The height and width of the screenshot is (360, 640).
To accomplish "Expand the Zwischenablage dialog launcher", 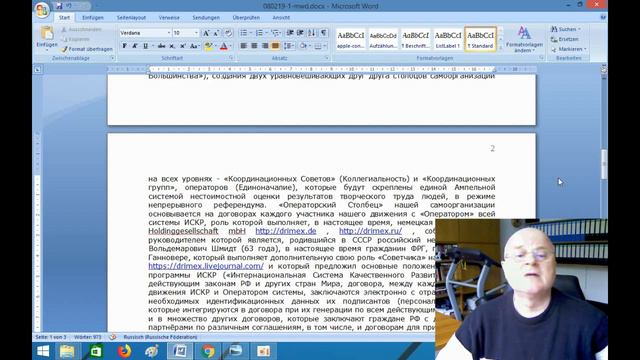I will (112, 59).
